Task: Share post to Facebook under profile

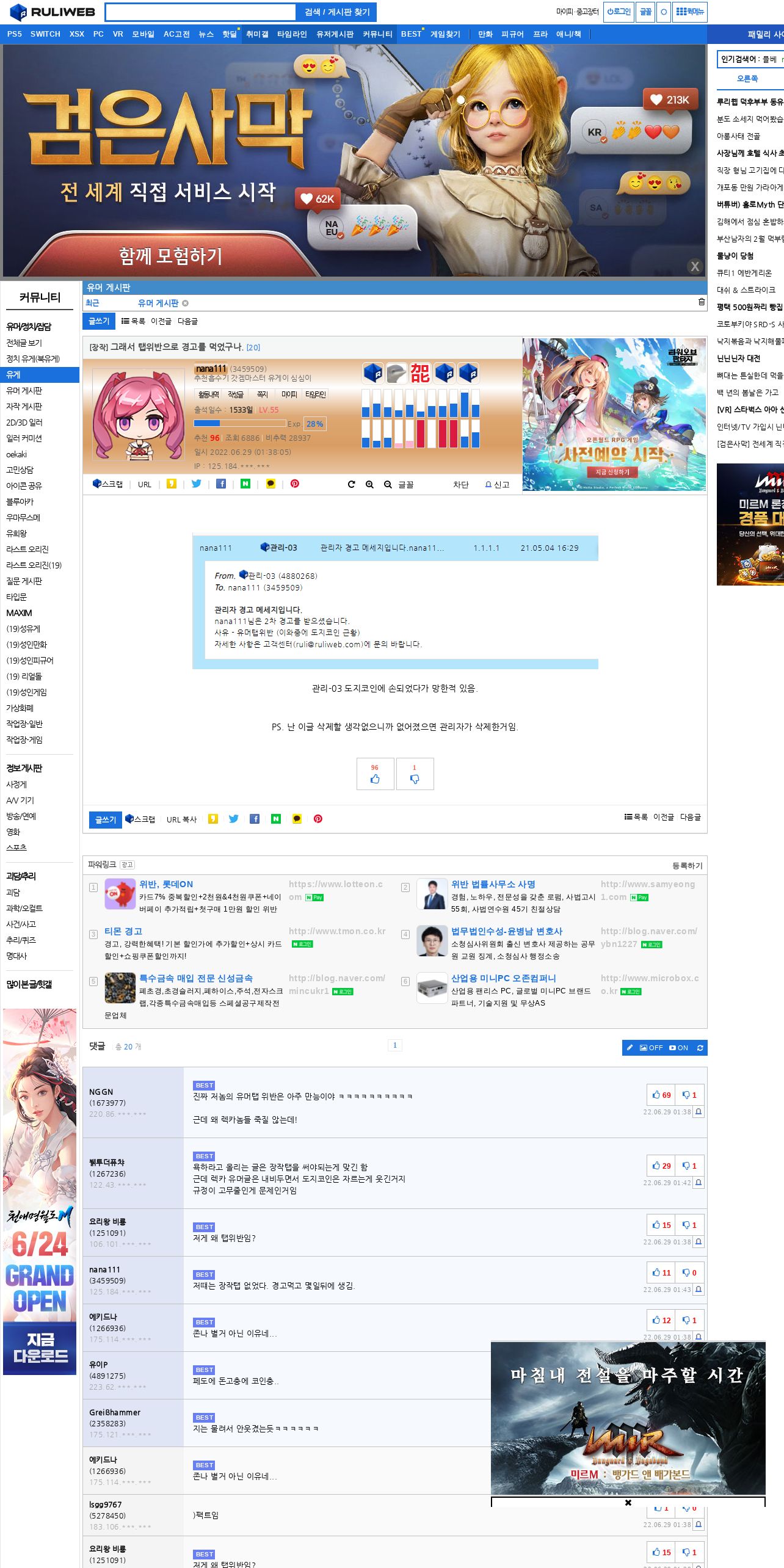Action: pyautogui.click(x=221, y=484)
